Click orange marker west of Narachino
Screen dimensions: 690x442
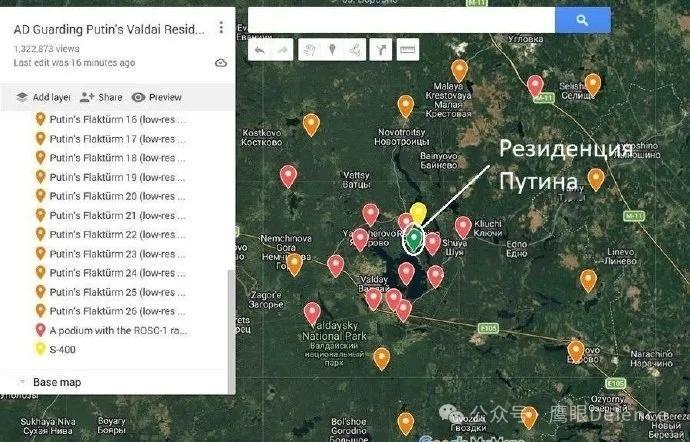click(576, 351)
